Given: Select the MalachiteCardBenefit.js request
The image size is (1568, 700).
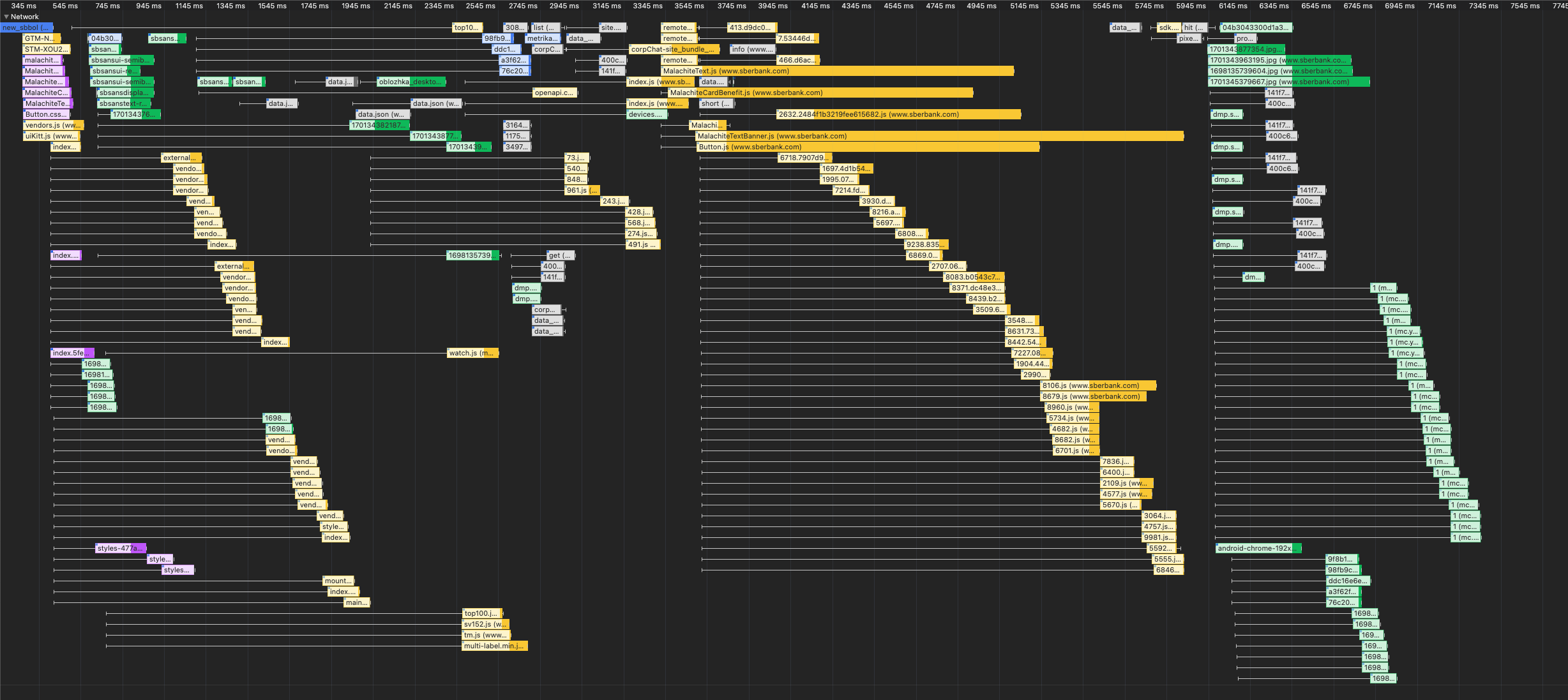Looking at the screenshot, I should [x=820, y=93].
